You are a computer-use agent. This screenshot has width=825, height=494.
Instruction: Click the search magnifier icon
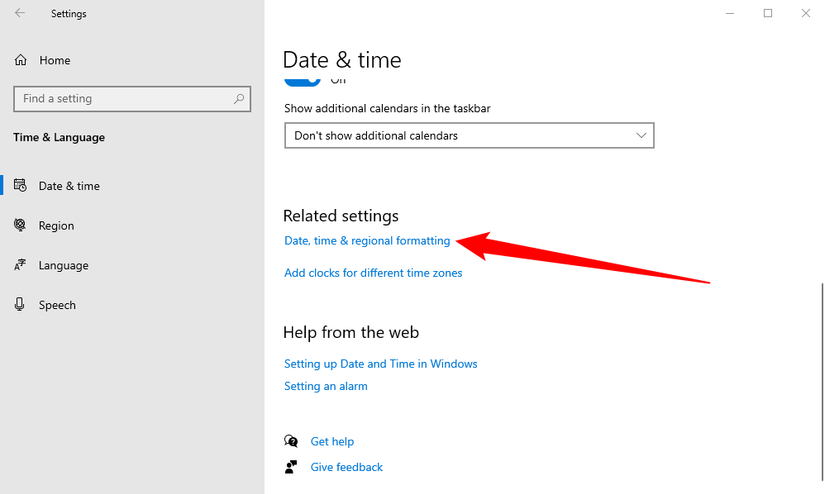(239, 99)
